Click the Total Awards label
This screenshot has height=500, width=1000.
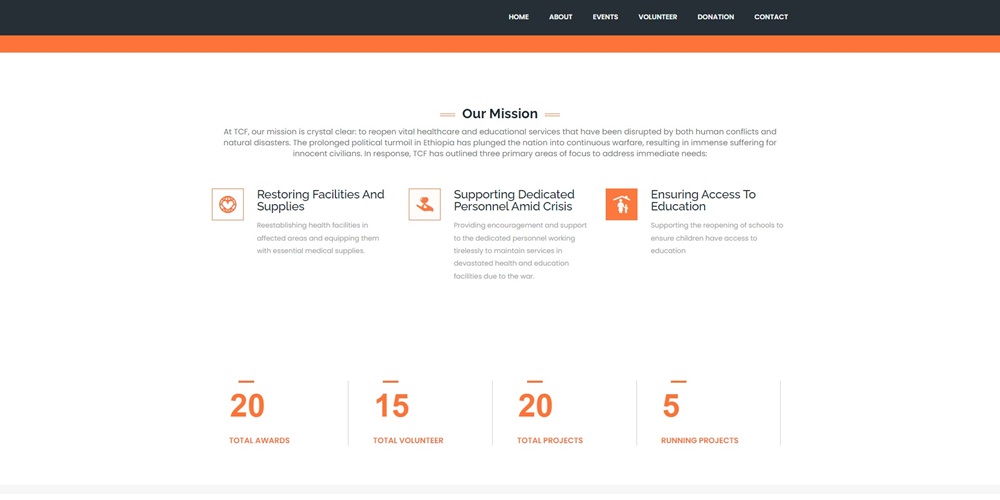(x=259, y=441)
